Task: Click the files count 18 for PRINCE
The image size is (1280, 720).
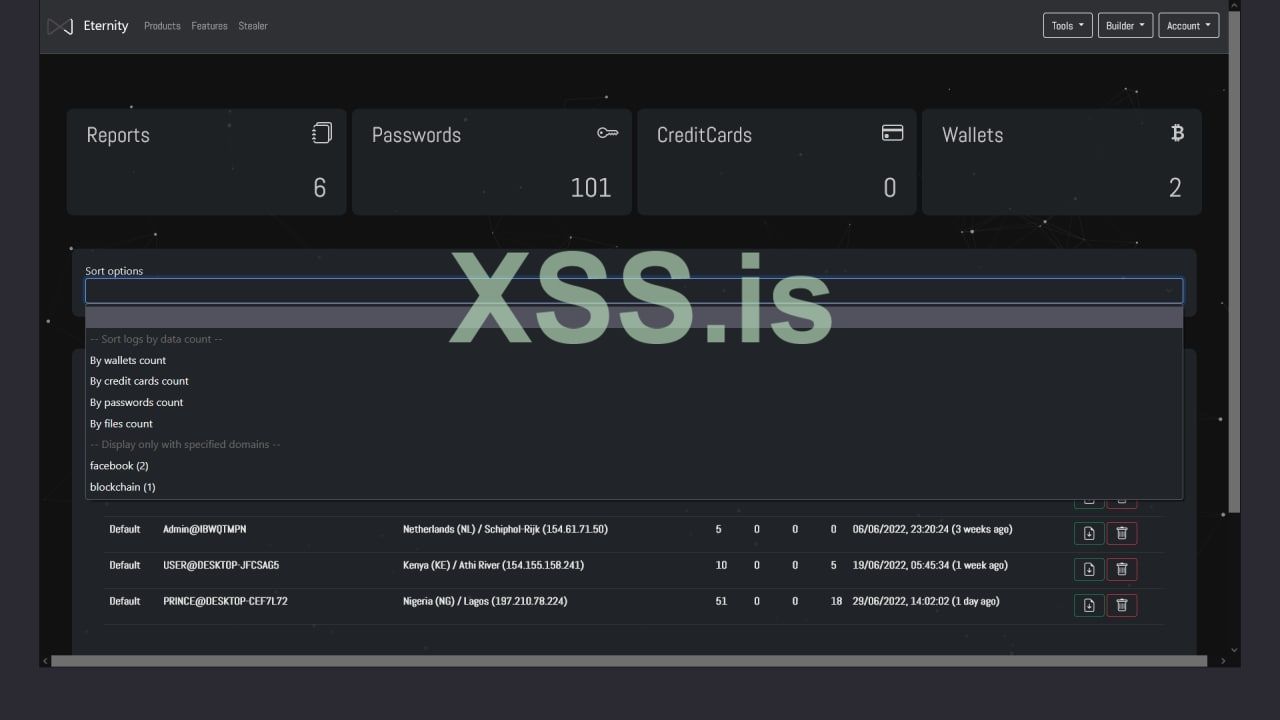Action: [836, 601]
